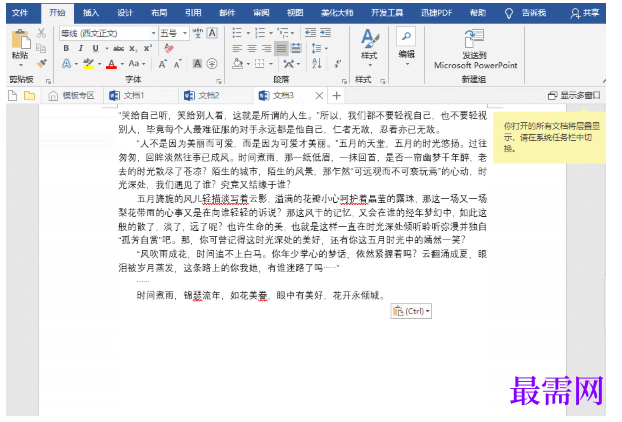
Task: Open the Paragraph settings dialog launcher
Action: pyautogui.click(x=344, y=81)
